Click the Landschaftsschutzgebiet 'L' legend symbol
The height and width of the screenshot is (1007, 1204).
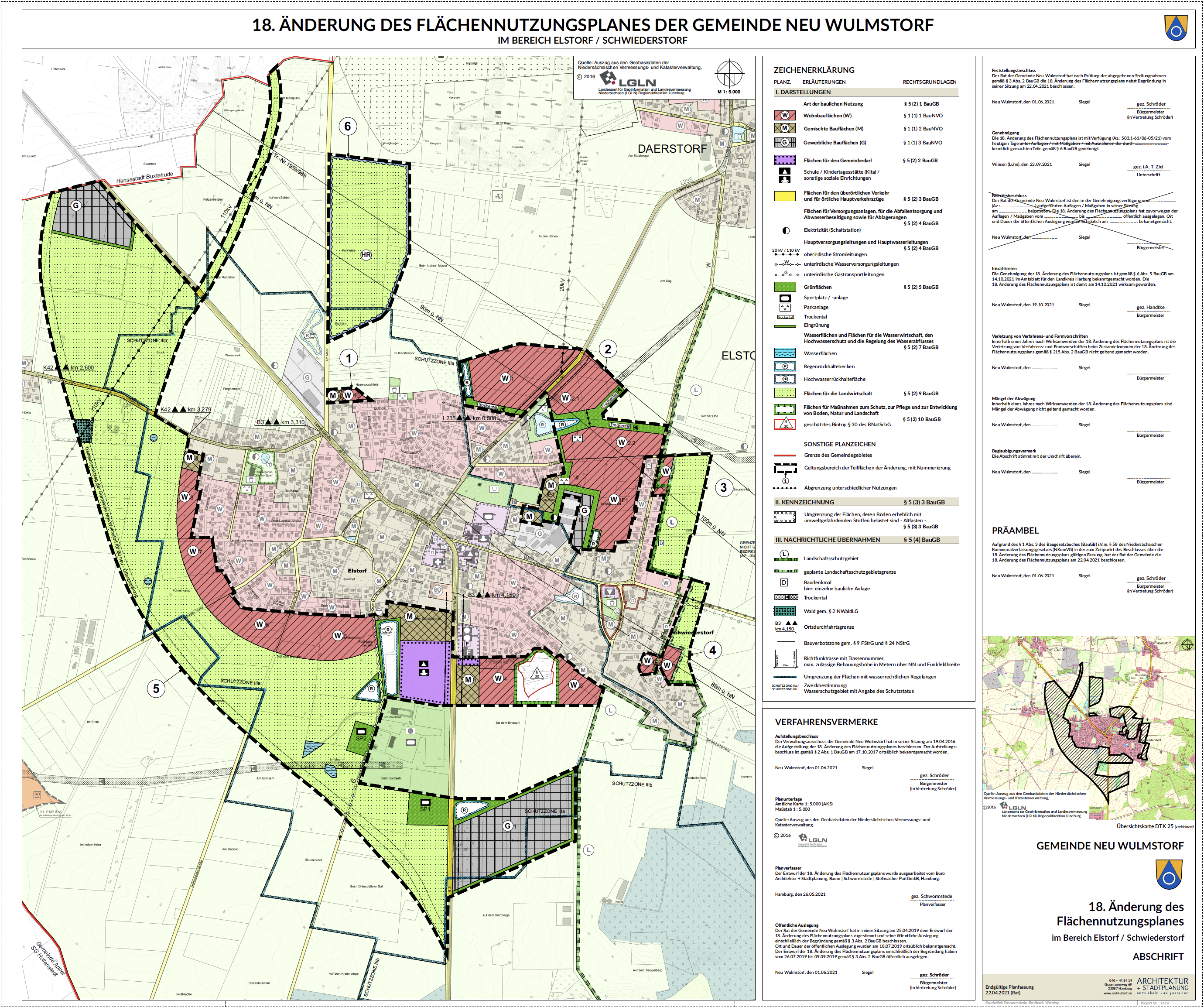(785, 555)
